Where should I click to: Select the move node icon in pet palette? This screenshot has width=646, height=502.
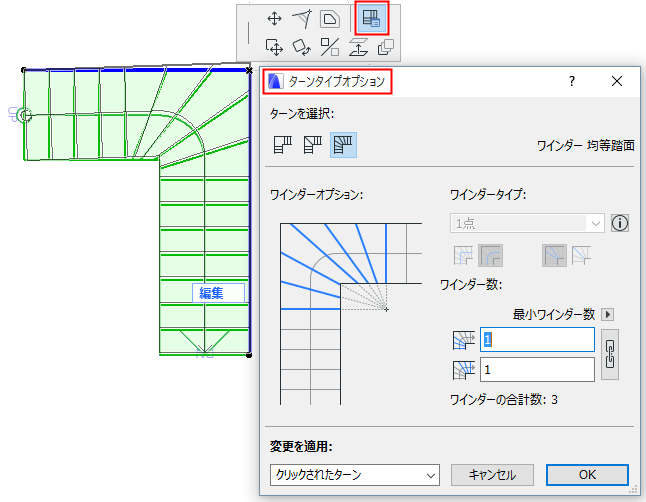coord(274,19)
